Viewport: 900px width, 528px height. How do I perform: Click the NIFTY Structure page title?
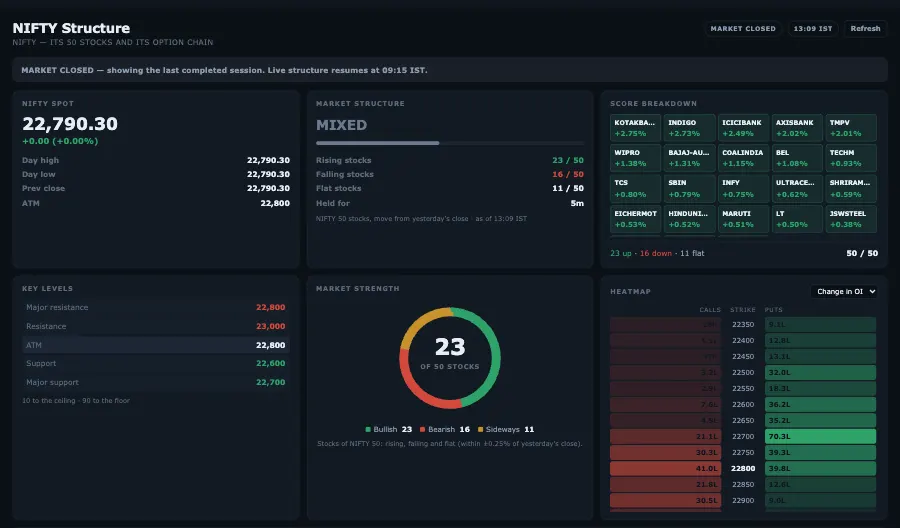[x=71, y=28]
